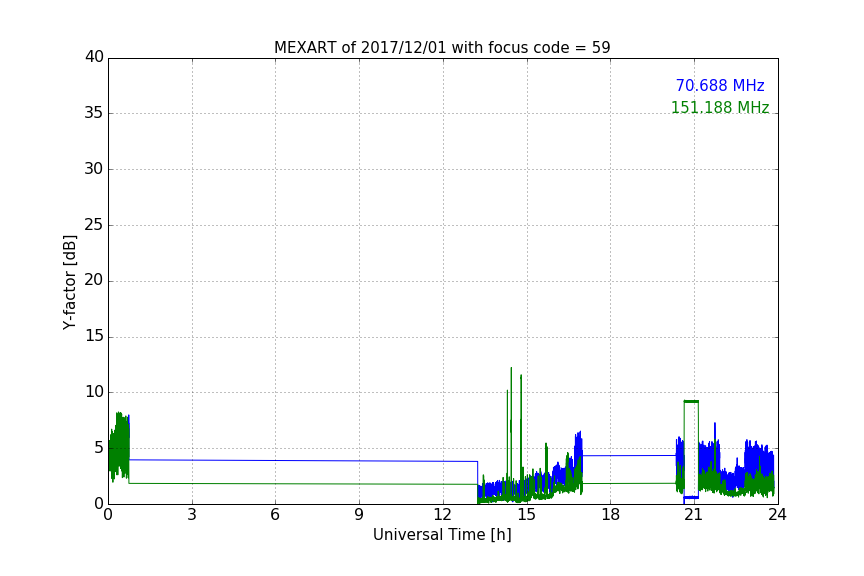Click the x-axis tick label '9'
This screenshot has width=864, height=576.
[359, 515]
